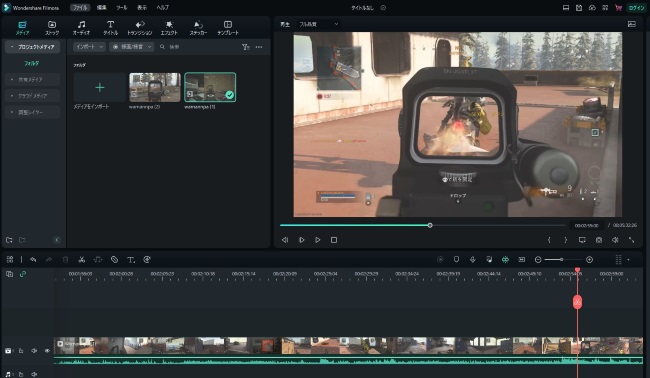Image resolution: width=650 pixels, height=378 pixels.
Task: Expand the 調整レイヤー section
Action: click(32, 112)
